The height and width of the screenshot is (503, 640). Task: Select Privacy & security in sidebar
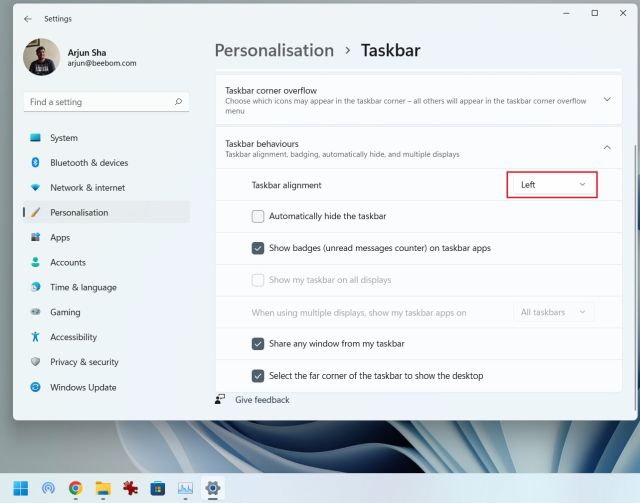tap(84, 363)
